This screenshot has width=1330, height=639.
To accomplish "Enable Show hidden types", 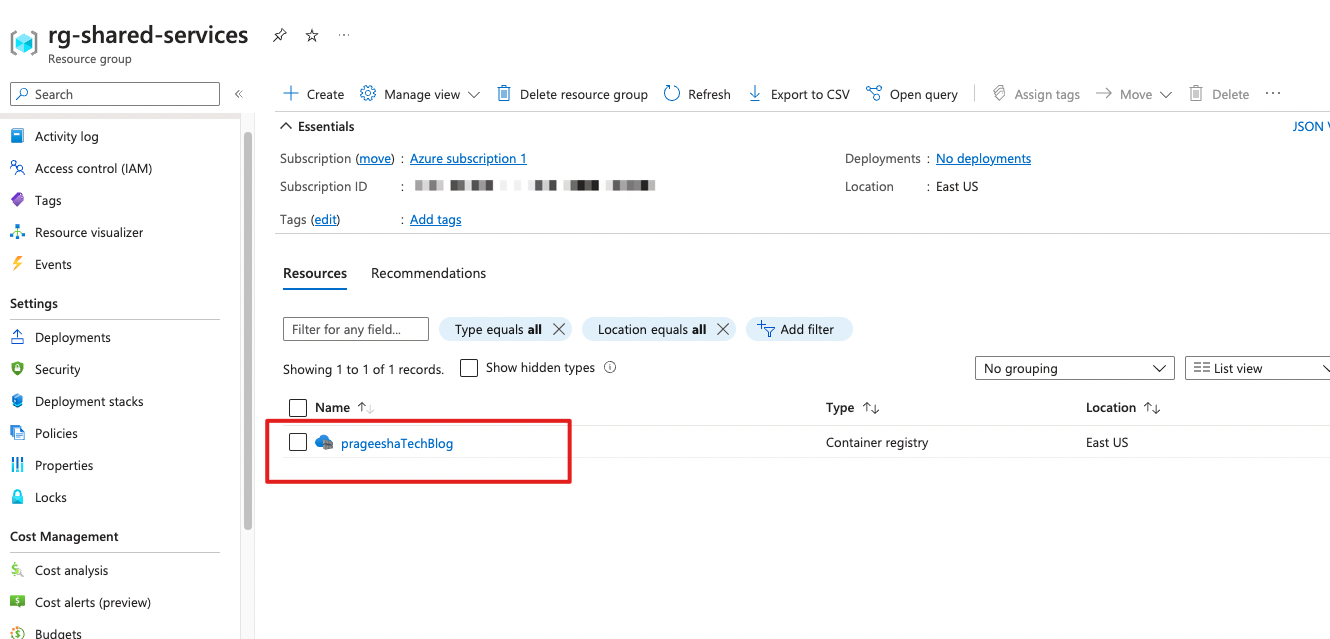I will coord(469,367).
